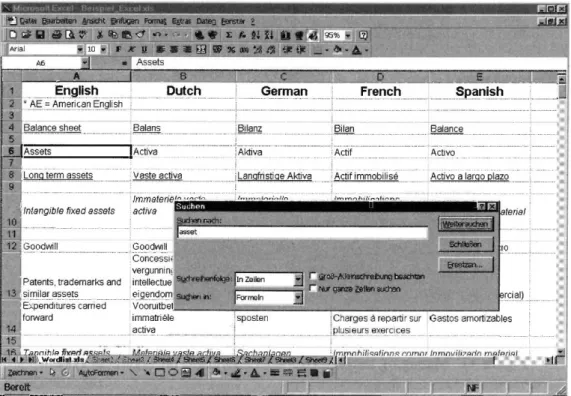
Task: Copy selection using the Copy icon
Action: 113,35
